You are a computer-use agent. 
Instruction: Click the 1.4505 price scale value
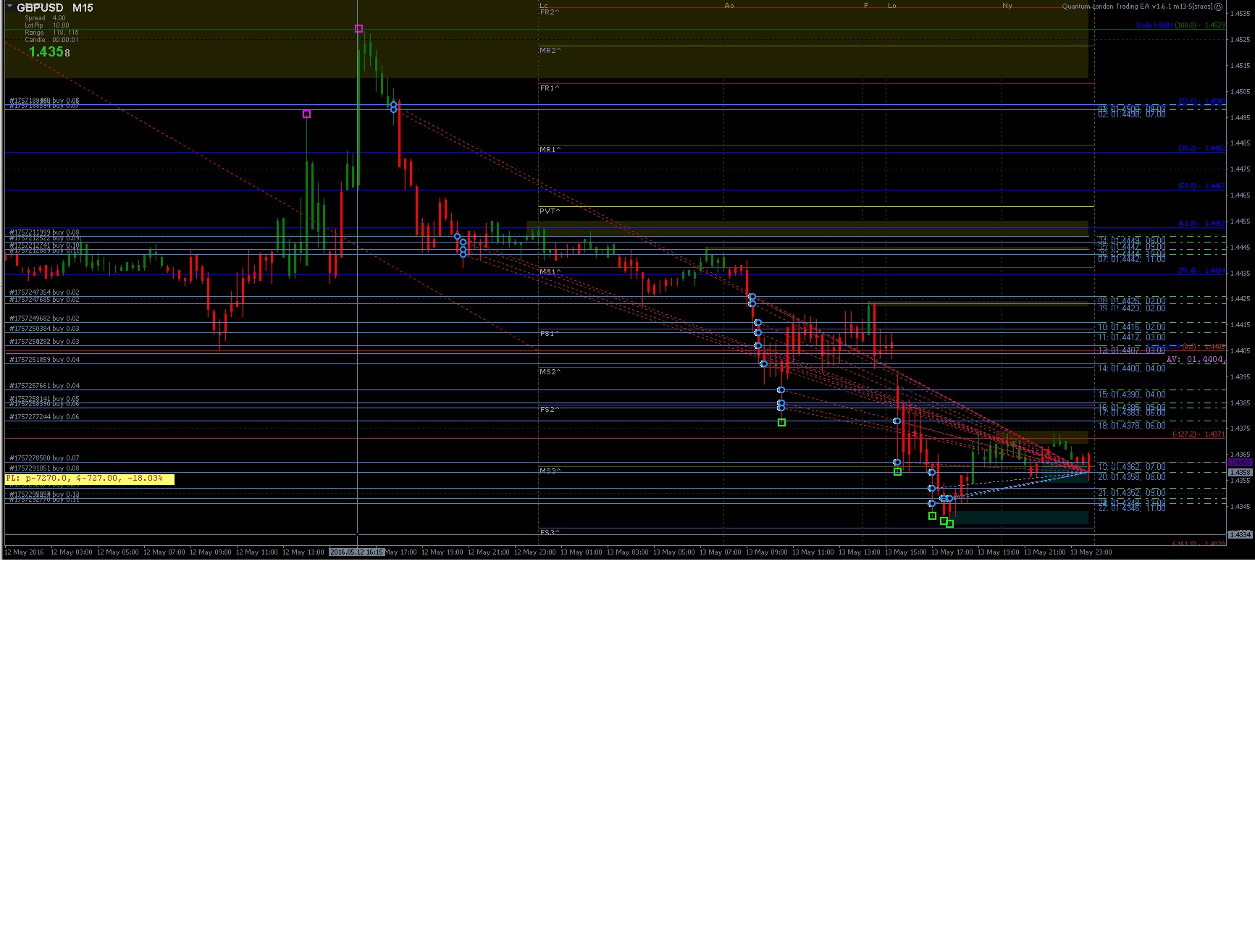(1241, 92)
